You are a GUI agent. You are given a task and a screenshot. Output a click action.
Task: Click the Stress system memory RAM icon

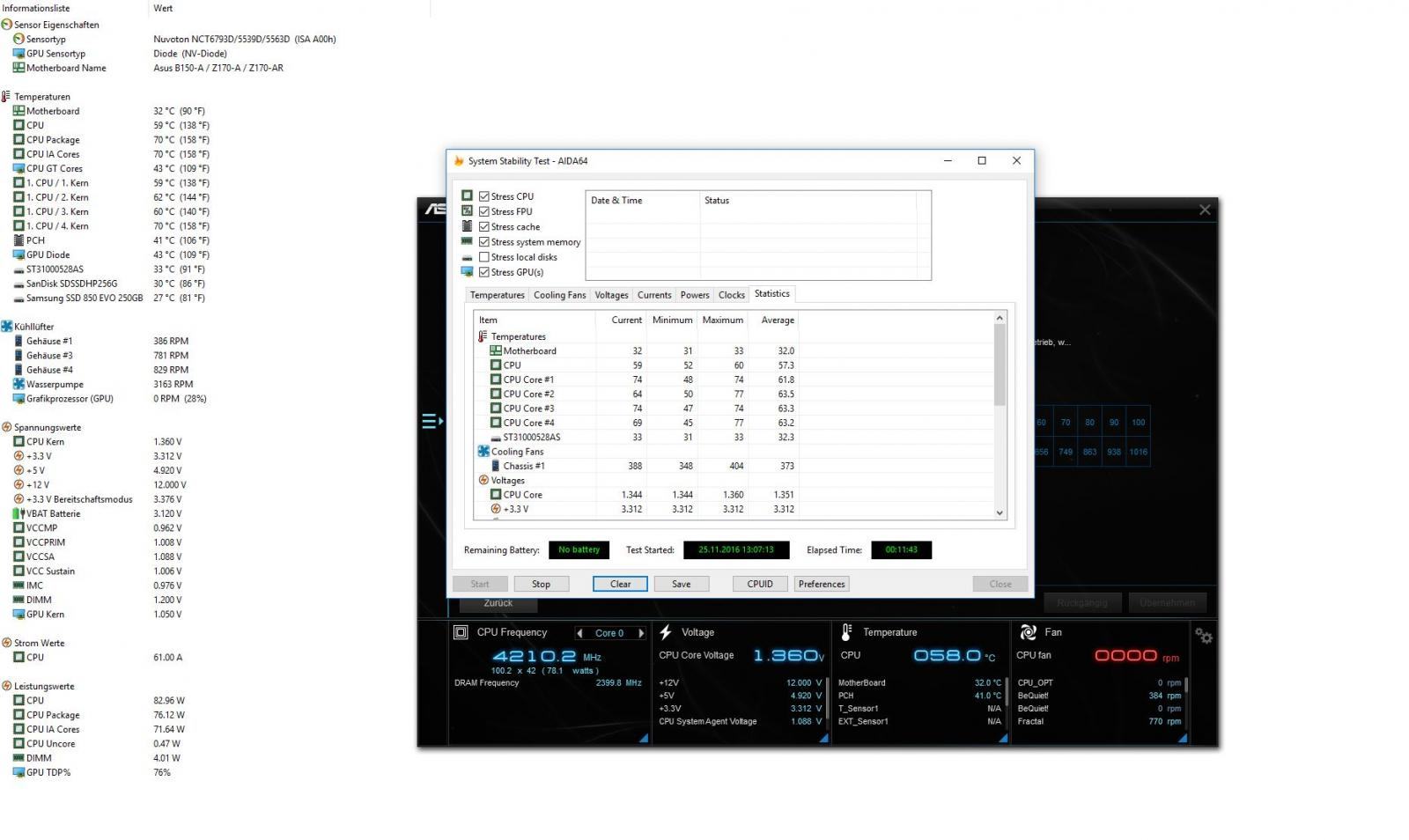(x=468, y=241)
